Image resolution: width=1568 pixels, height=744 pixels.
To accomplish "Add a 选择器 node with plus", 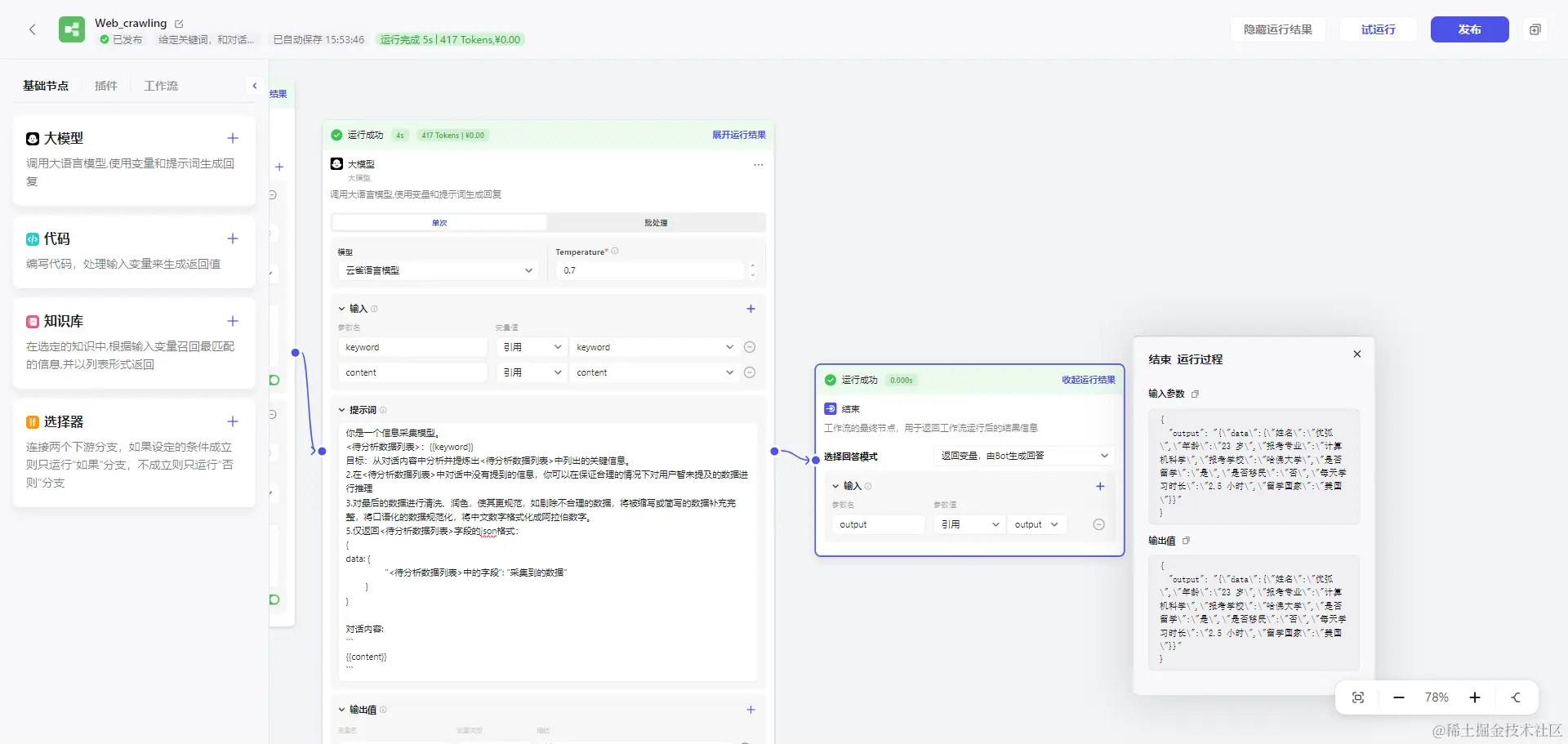I will pos(233,421).
